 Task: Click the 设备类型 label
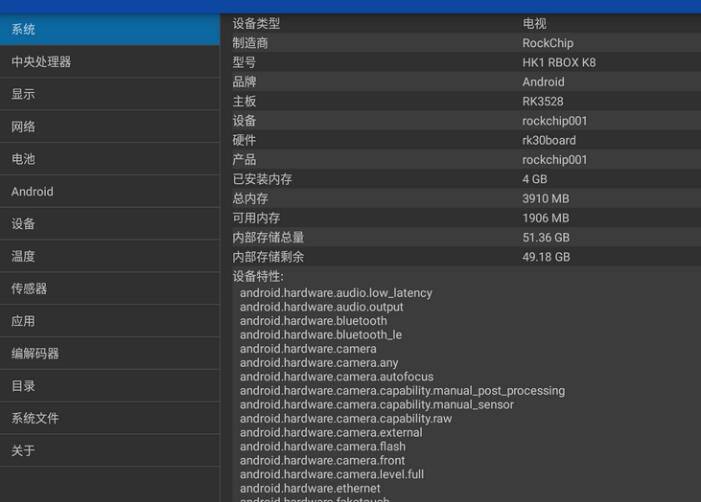pos(256,23)
